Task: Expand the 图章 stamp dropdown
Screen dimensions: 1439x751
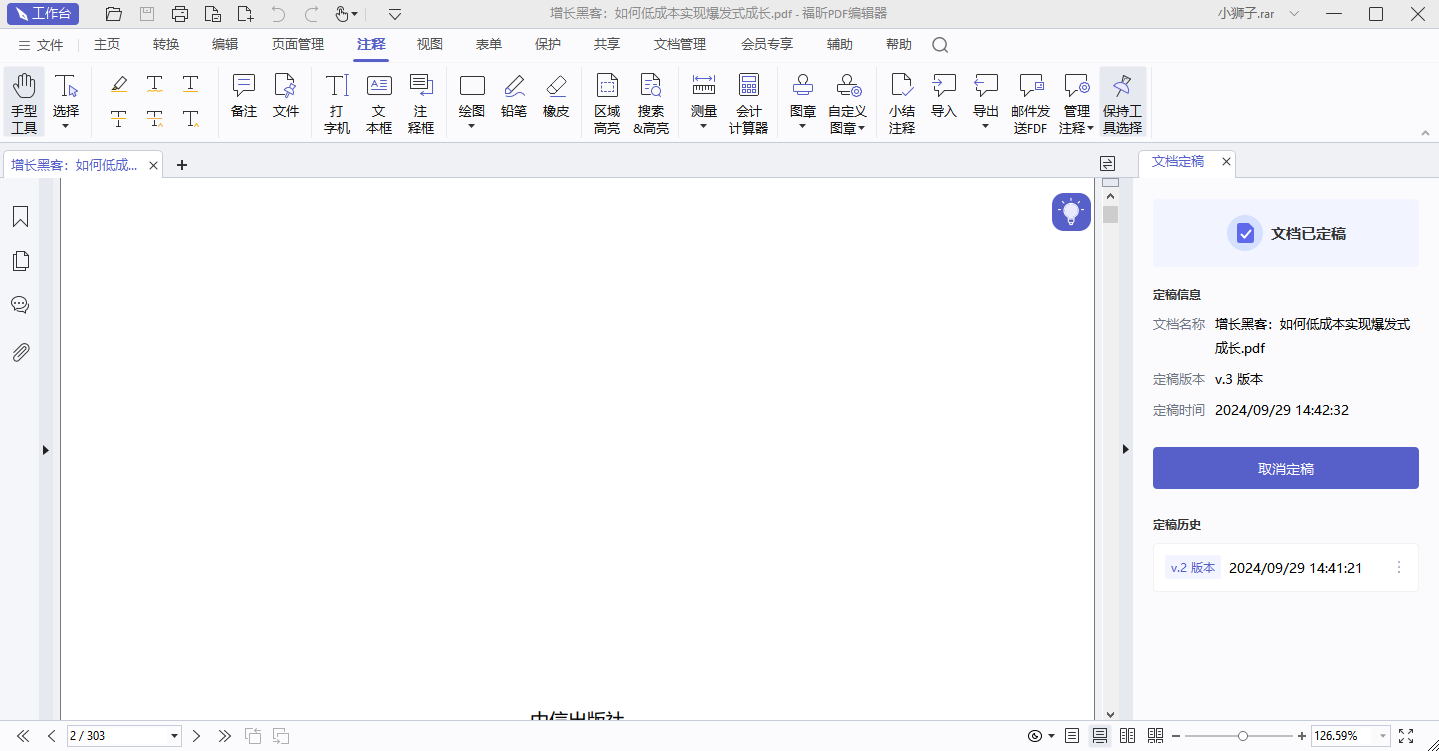Action: 802,126
